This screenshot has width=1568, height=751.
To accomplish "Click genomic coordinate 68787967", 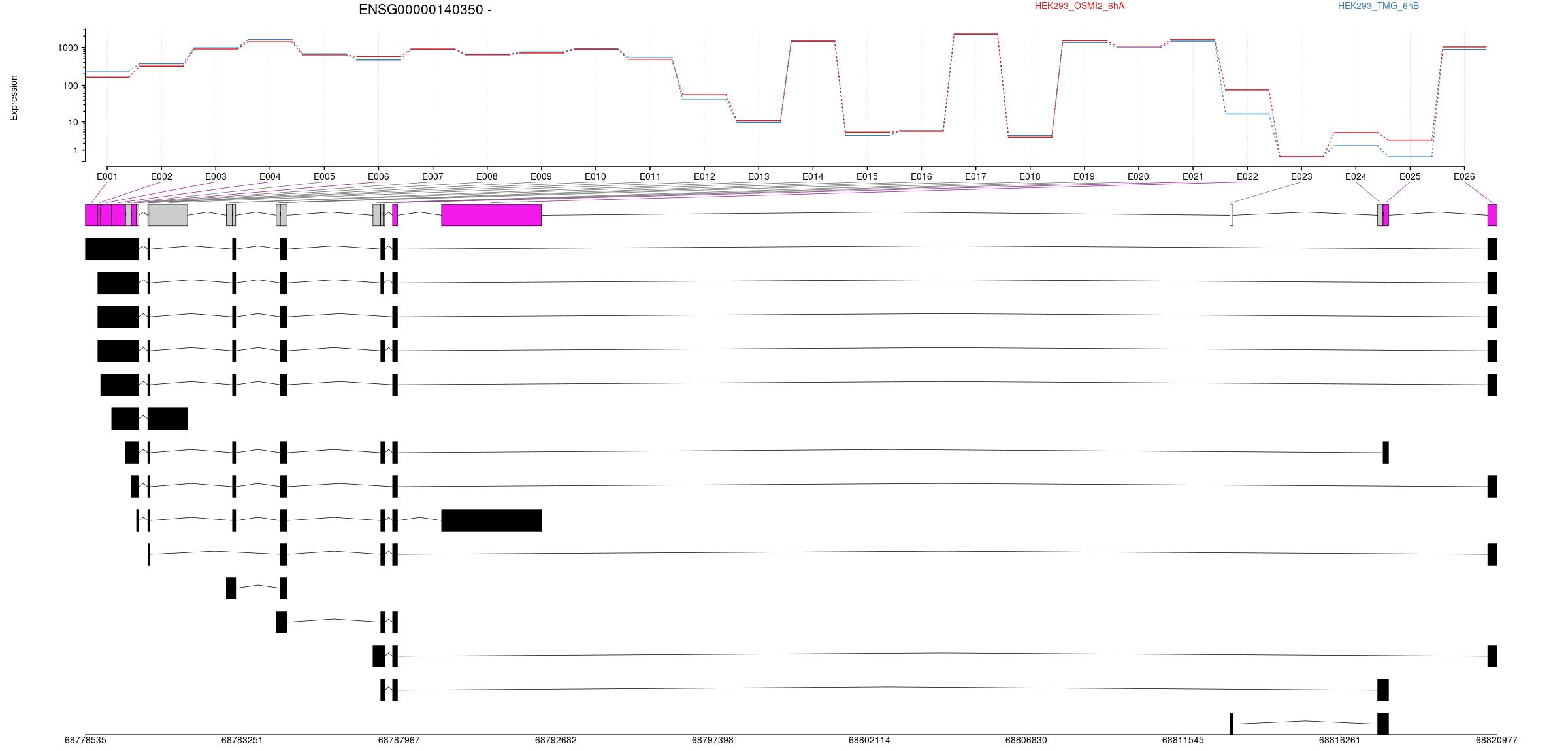I will (x=399, y=740).
